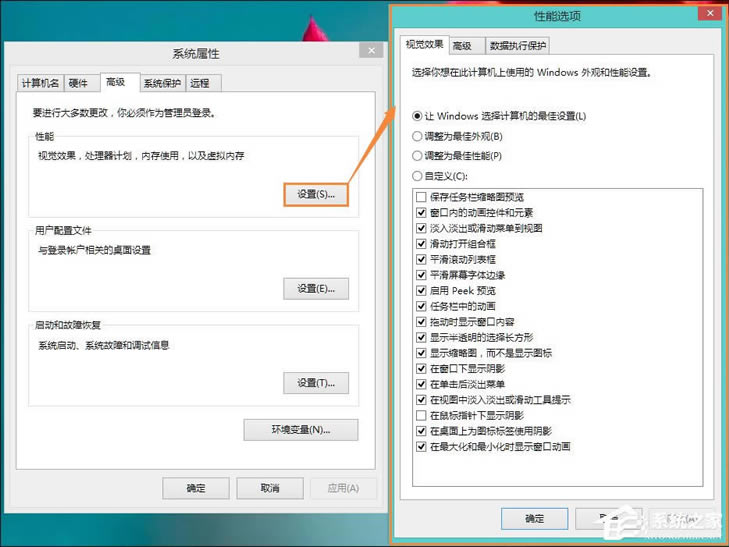Click 设置(E)... under 用户配置文件
Image resolution: width=729 pixels, height=547 pixels.
click(316, 289)
